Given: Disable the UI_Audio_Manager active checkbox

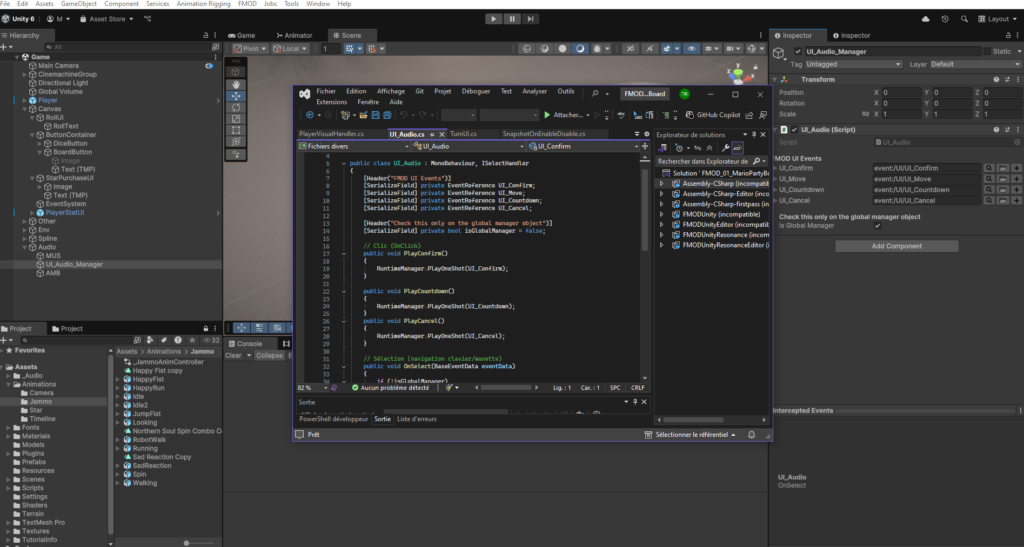Looking at the screenshot, I should [x=797, y=51].
